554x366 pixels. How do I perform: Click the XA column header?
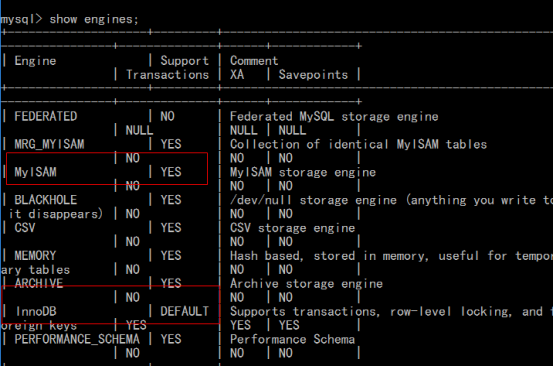click(237, 75)
